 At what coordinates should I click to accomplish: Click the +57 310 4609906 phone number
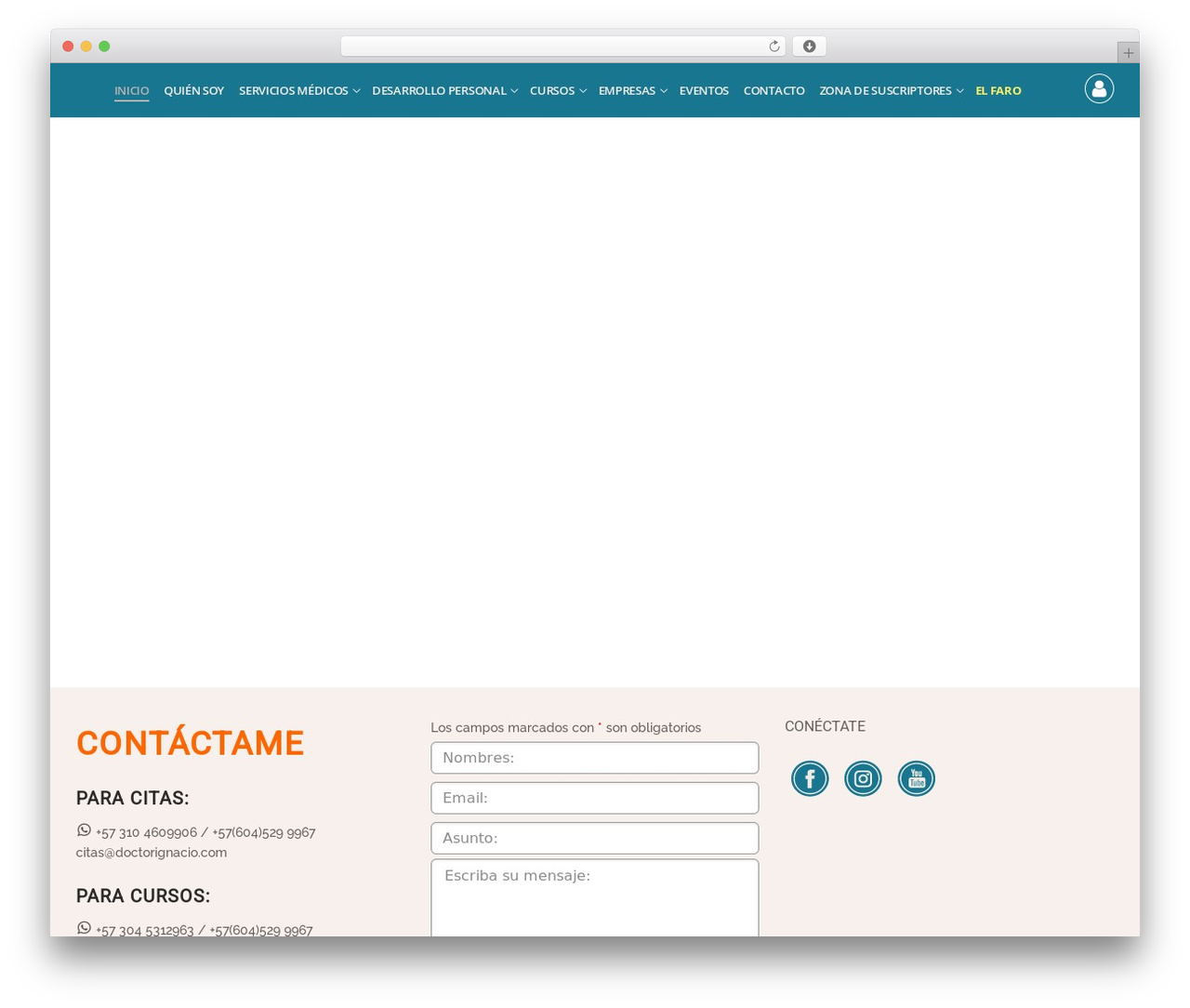pos(146,832)
